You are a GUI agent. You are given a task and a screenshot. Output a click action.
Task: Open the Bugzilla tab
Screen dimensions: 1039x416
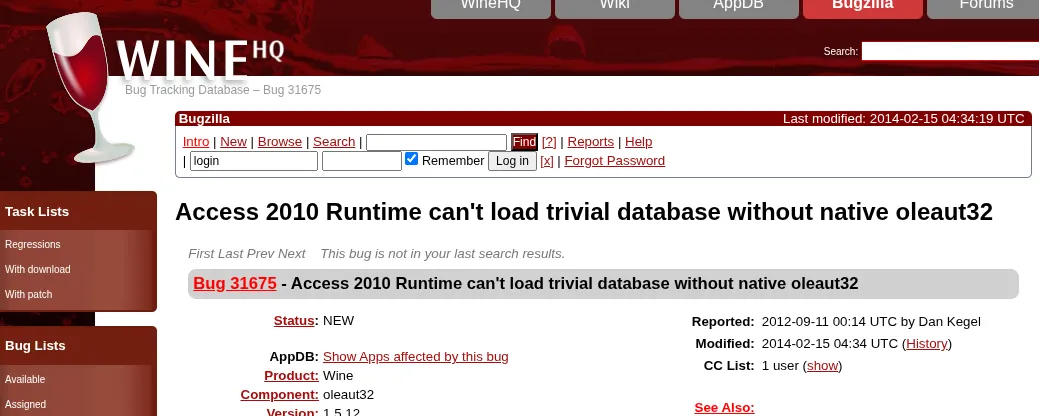[x=862, y=6]
